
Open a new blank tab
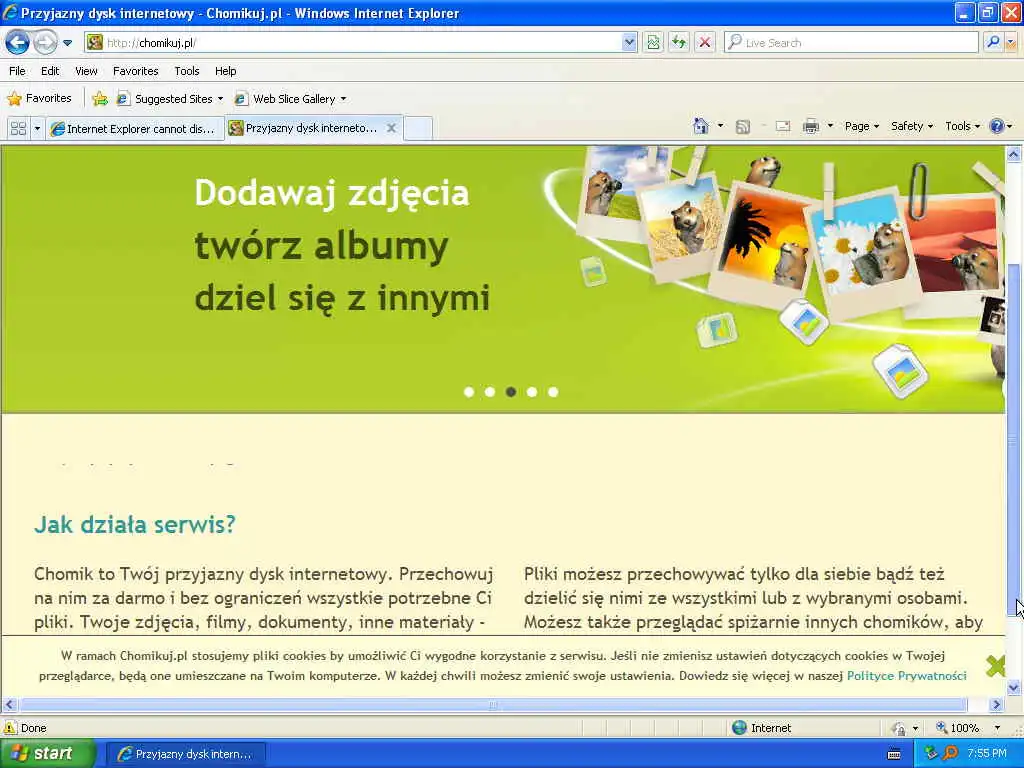coord(418,128)
